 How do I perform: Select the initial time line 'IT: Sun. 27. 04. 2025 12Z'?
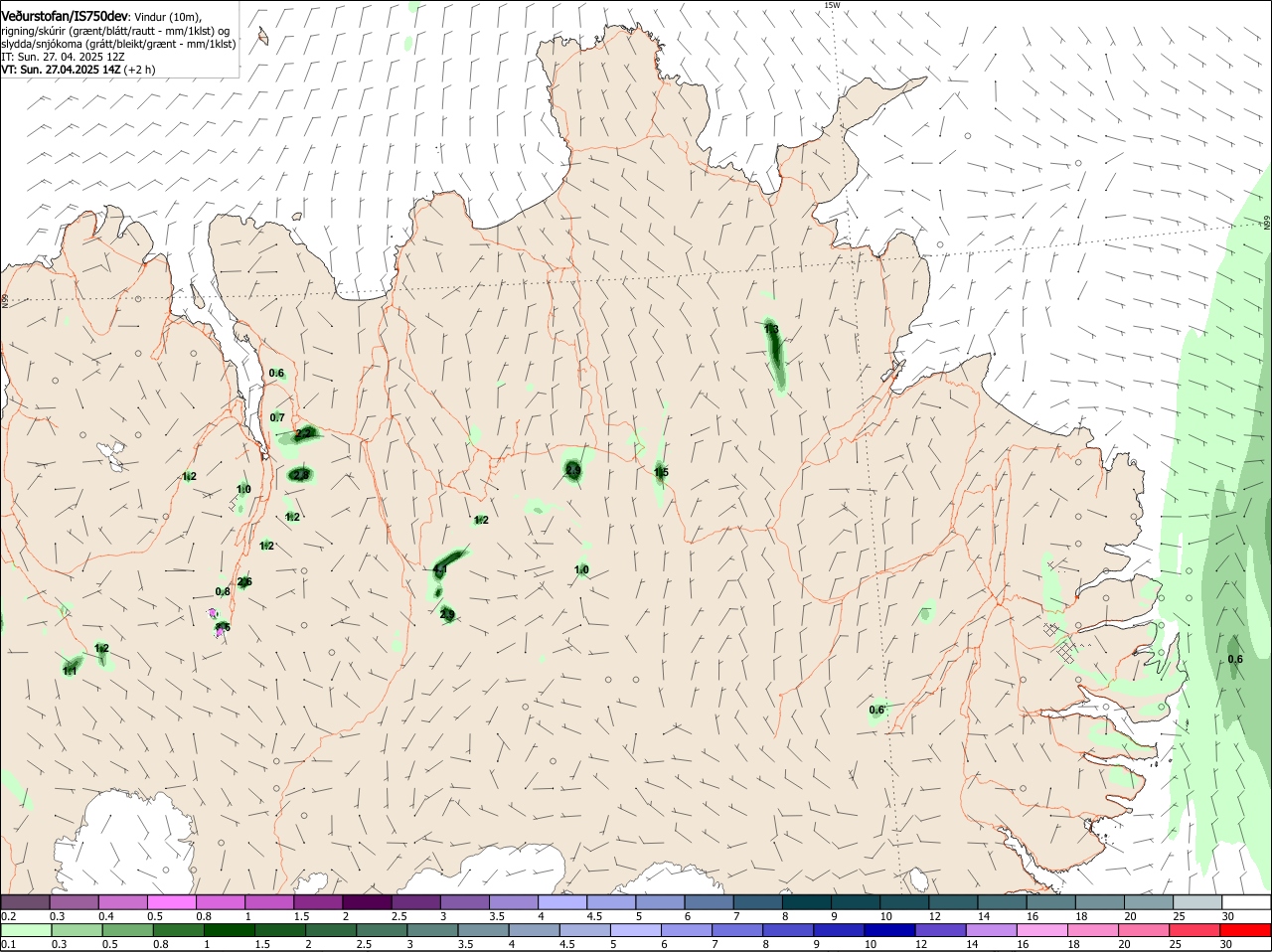pyautogui.click(x=63, y=57)
